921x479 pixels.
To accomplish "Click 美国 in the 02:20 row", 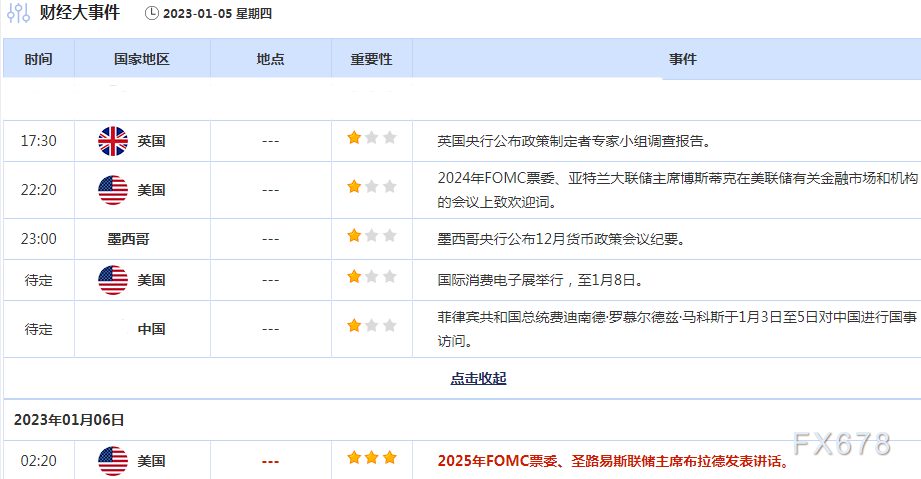I will (x=151, y=461).
